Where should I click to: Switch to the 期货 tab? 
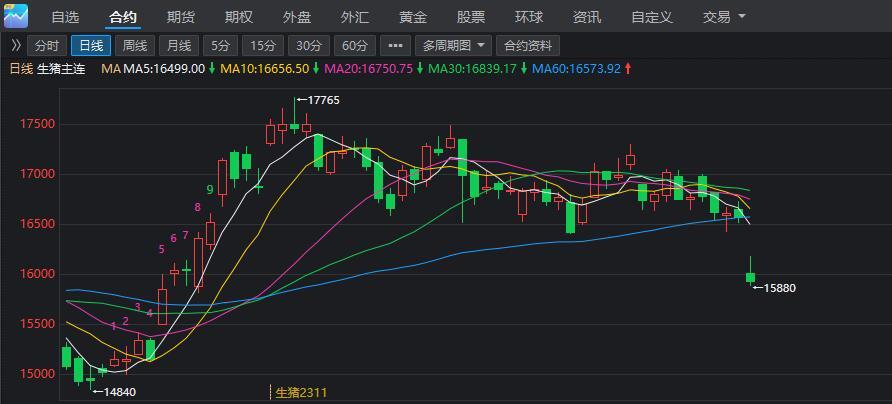(x=181, y=17)
